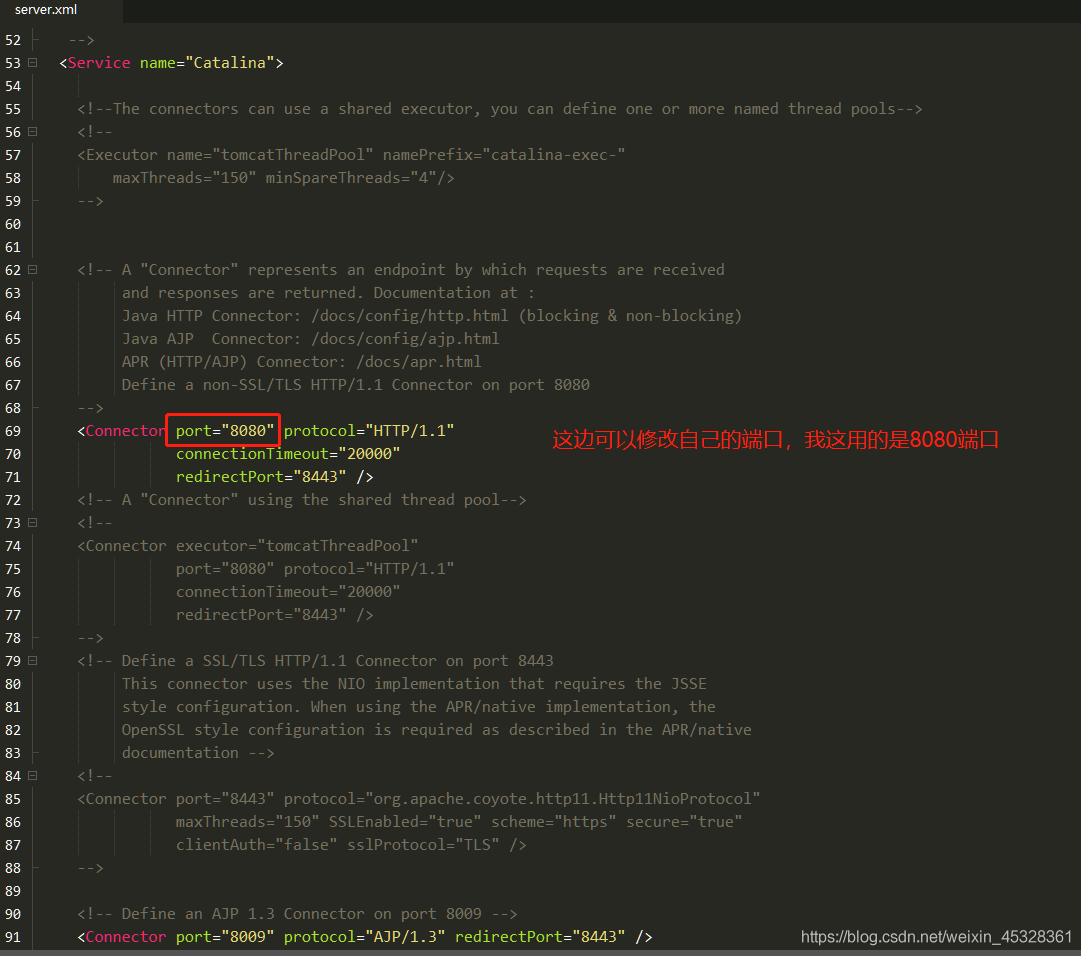
Task: Click line number 53 in the gutter
Action: (x=13, y=63)
